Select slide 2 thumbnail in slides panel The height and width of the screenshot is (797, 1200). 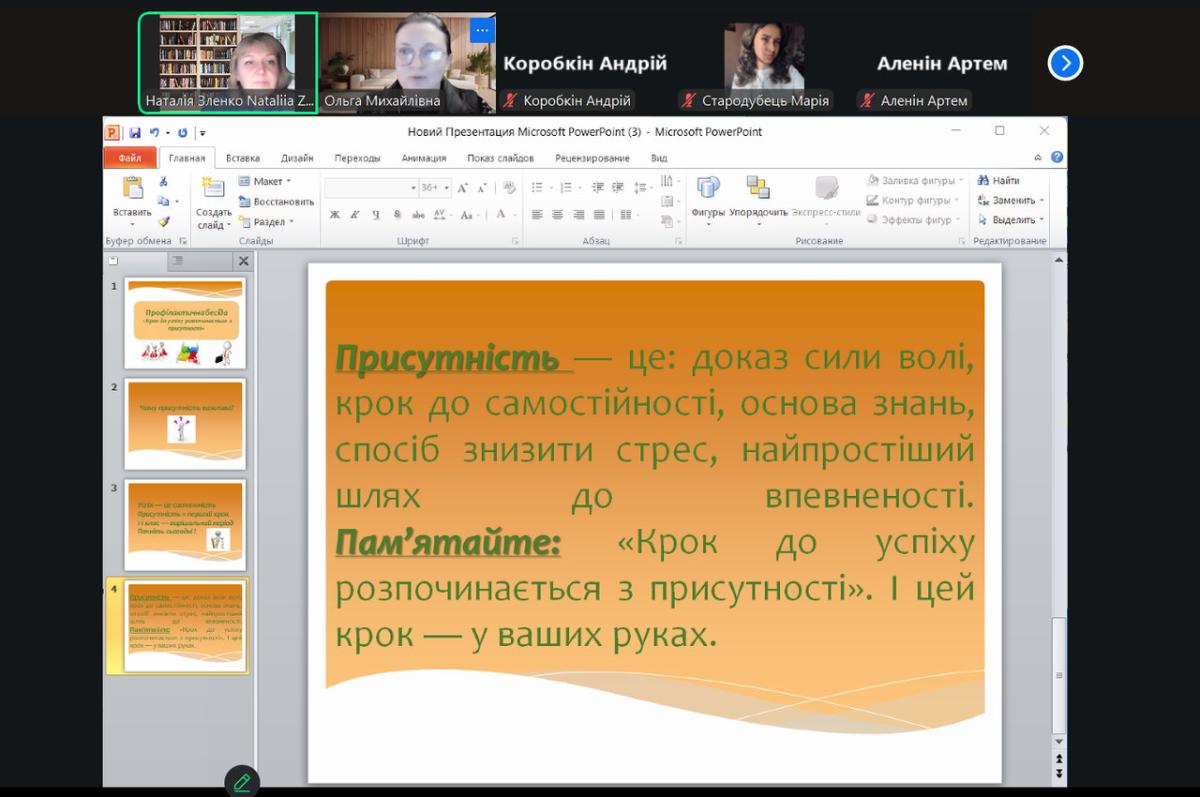coord(184,424)
